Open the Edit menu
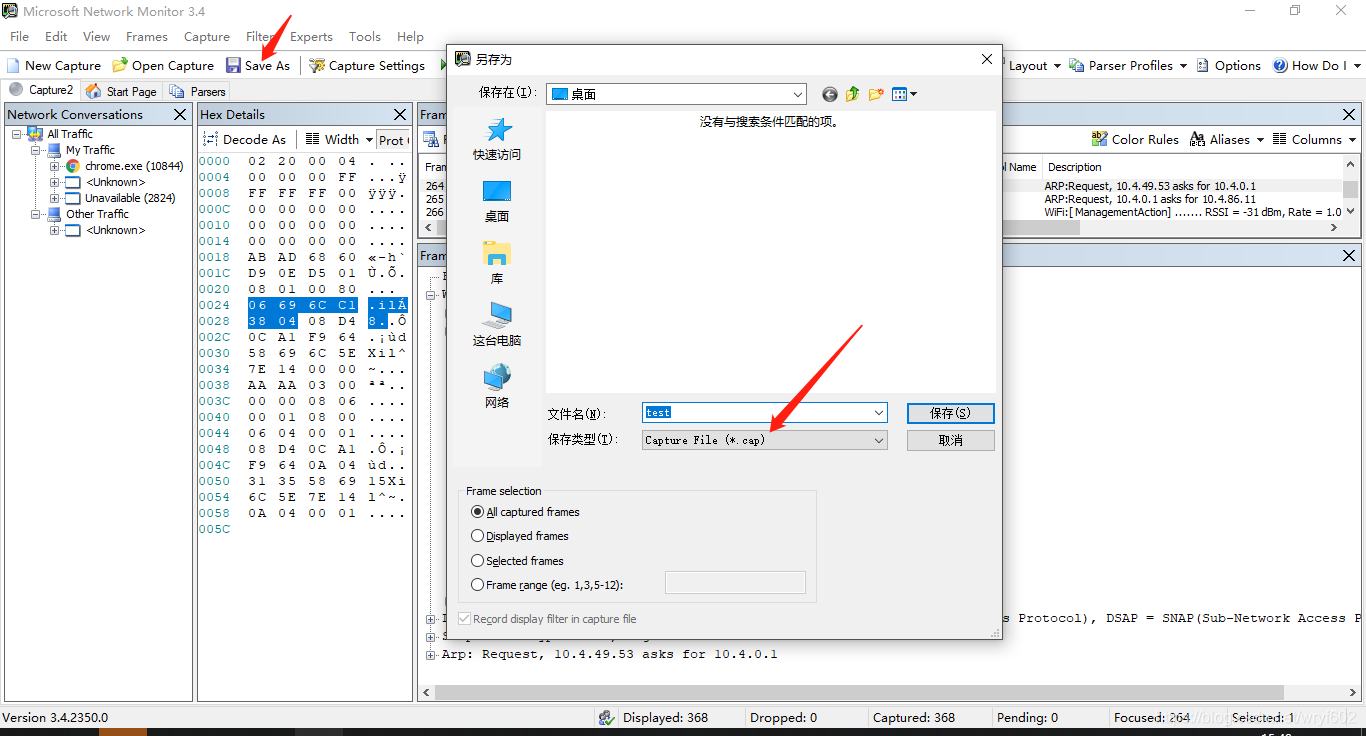Viewport: 1366px width, 736px height. click(56, 36)
